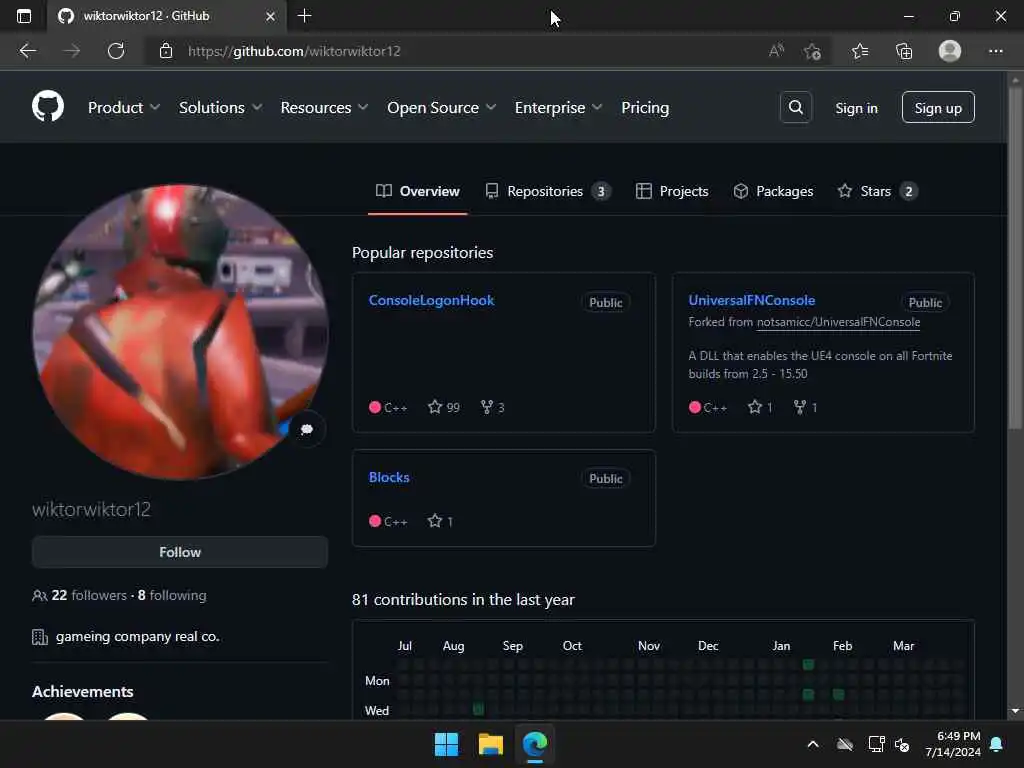This screenshot has height=768, width=1024.
Task: Click the Wednesday August green contribution square
Action: [478, 709]
